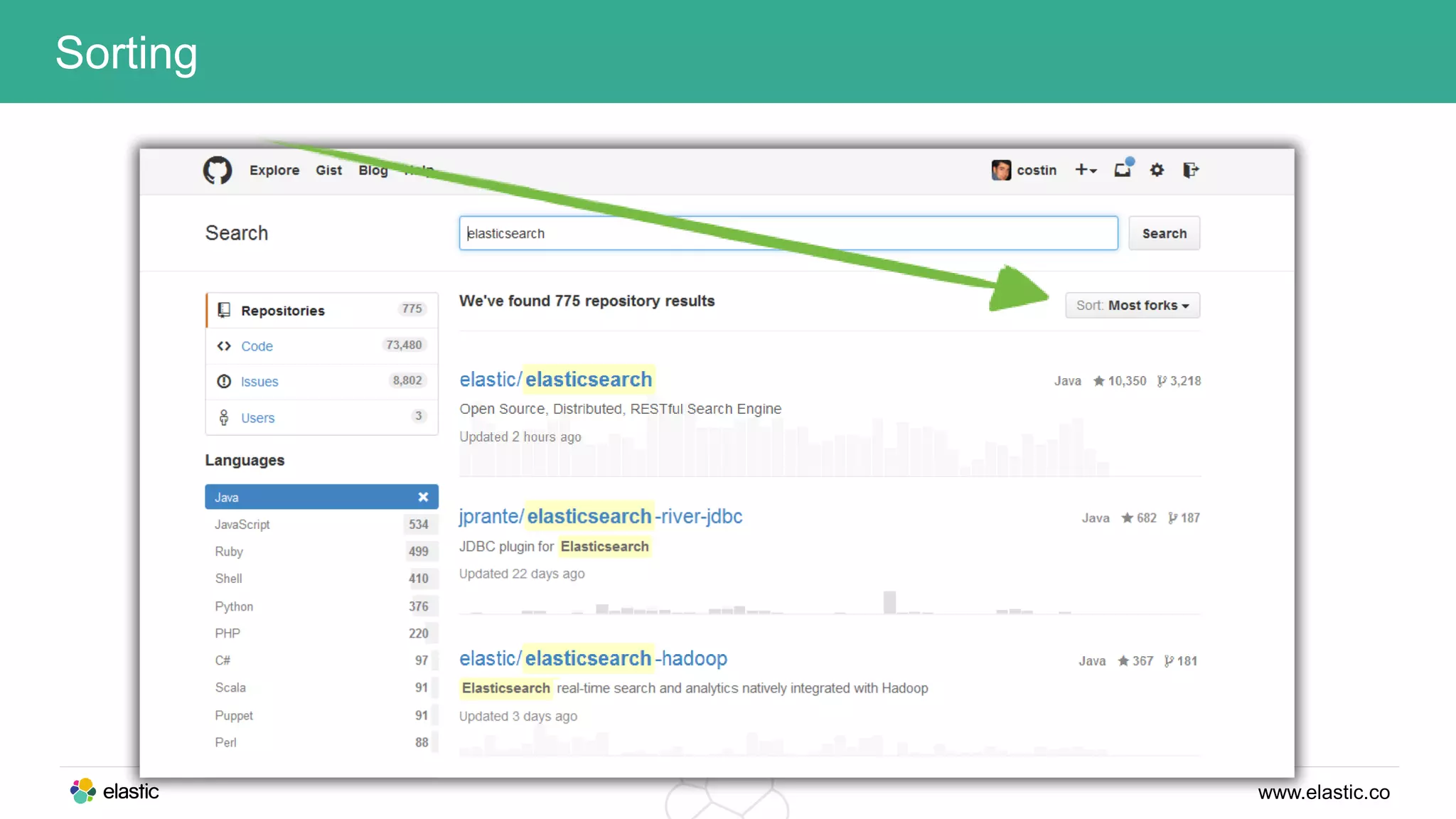Click the Code brackets icon
The height and width of the screenshot is (819, 1456).
click(224, 346)
